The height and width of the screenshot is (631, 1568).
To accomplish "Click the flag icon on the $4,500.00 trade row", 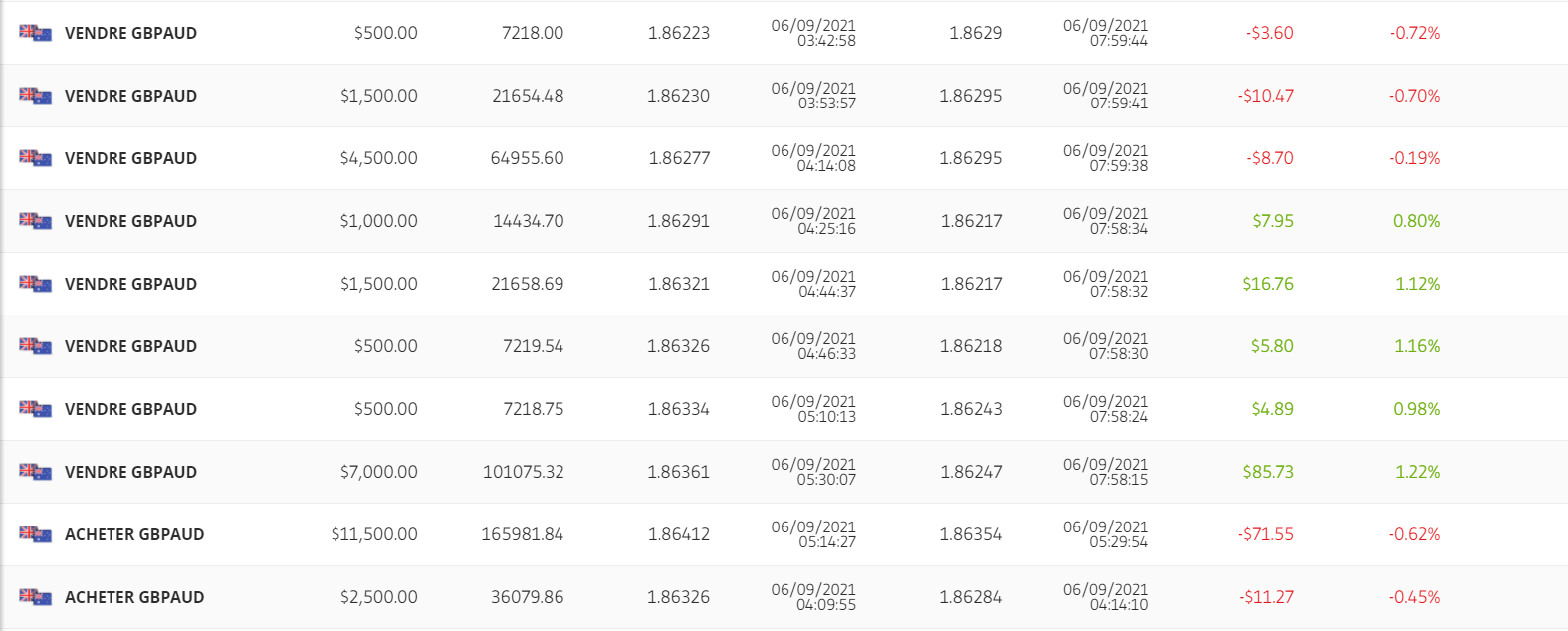I will tap(35, 158).
